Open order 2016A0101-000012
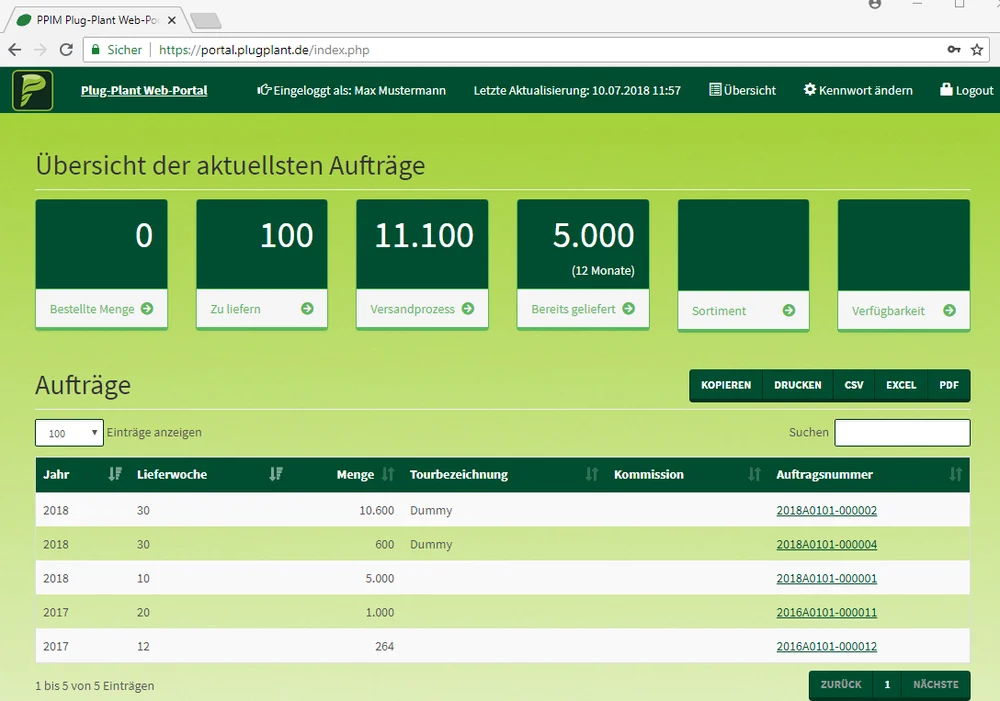 click(x=827, y=646)
